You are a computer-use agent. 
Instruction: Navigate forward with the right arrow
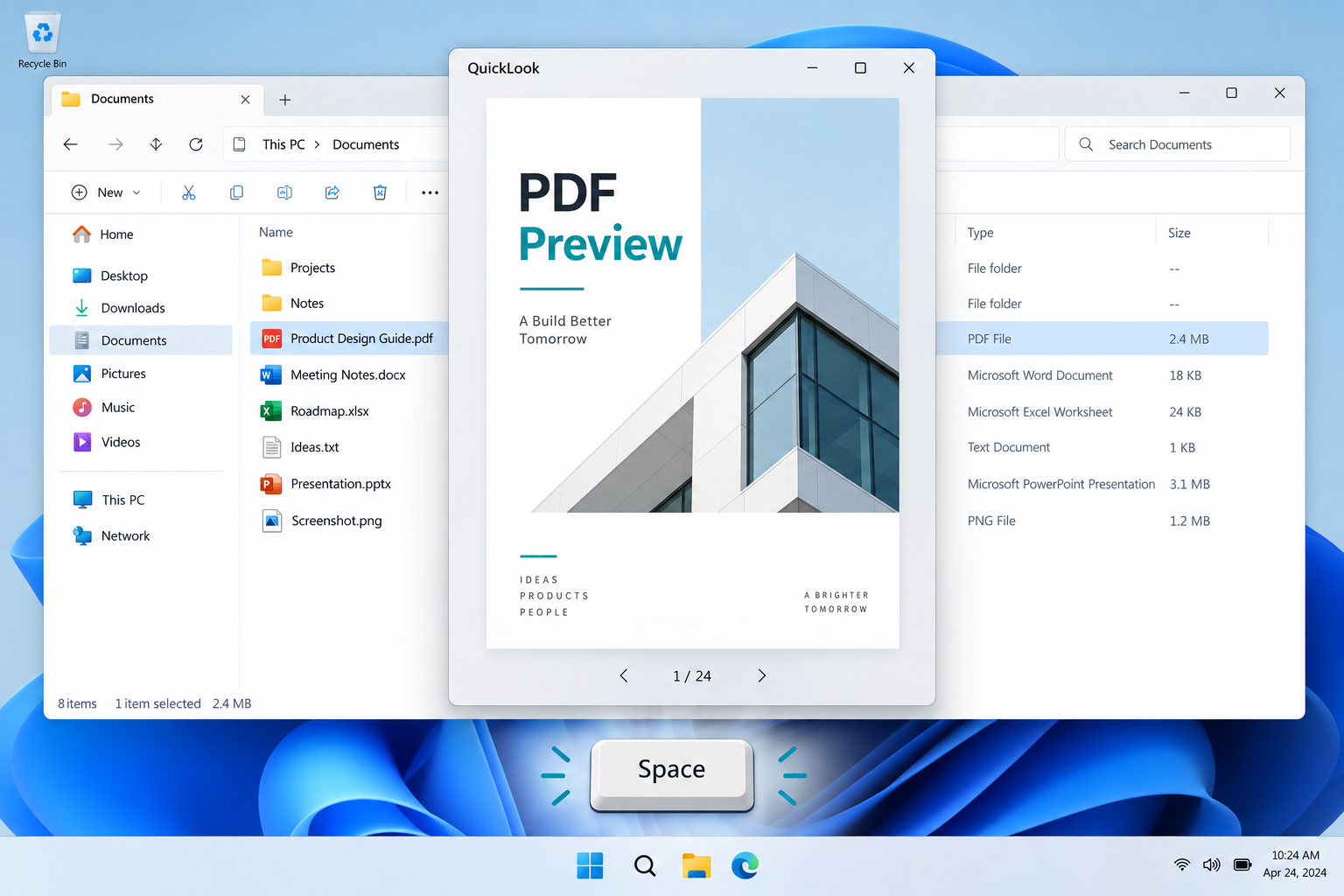point(115,144)
